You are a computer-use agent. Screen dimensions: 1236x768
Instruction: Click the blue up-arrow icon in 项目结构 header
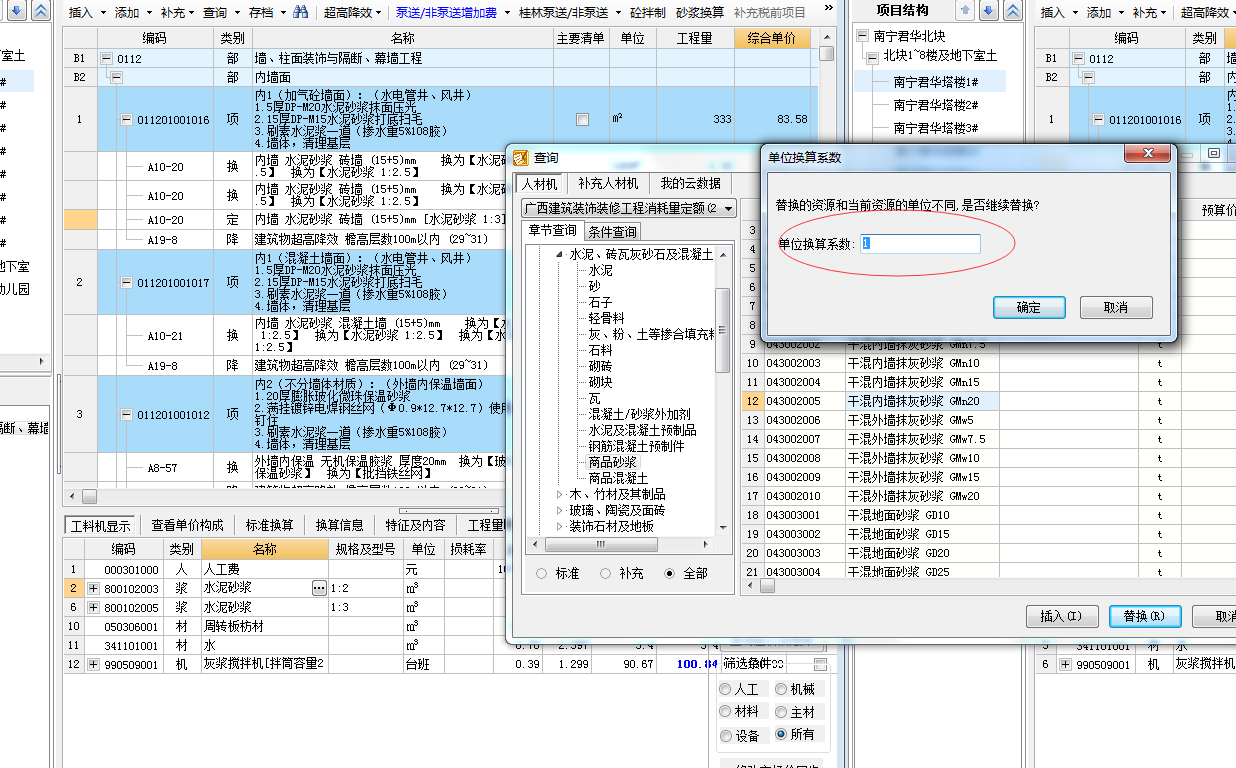click(965, 11)
